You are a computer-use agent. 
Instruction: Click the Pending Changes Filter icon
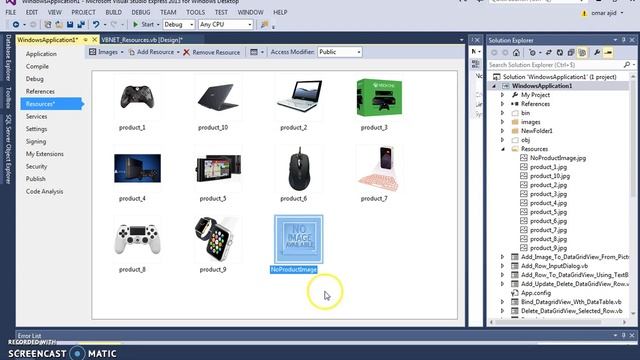532,53
